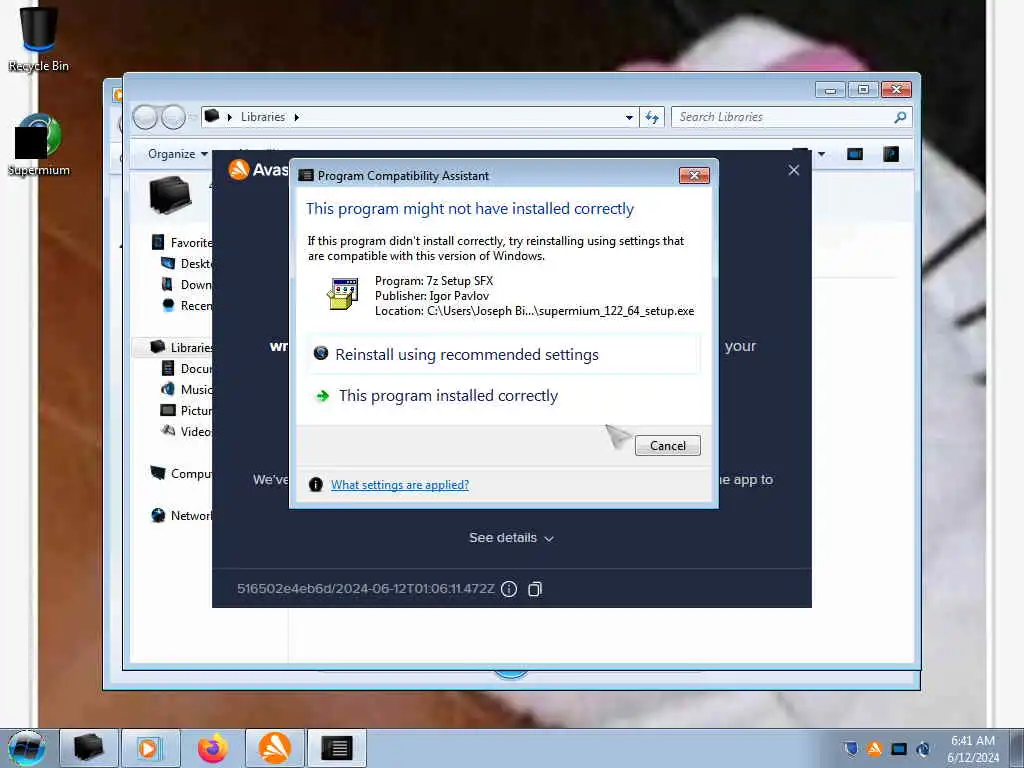Select Music library in the sidebar
The width and height of the screenshot is (1024, 768).
click(187, 389)
